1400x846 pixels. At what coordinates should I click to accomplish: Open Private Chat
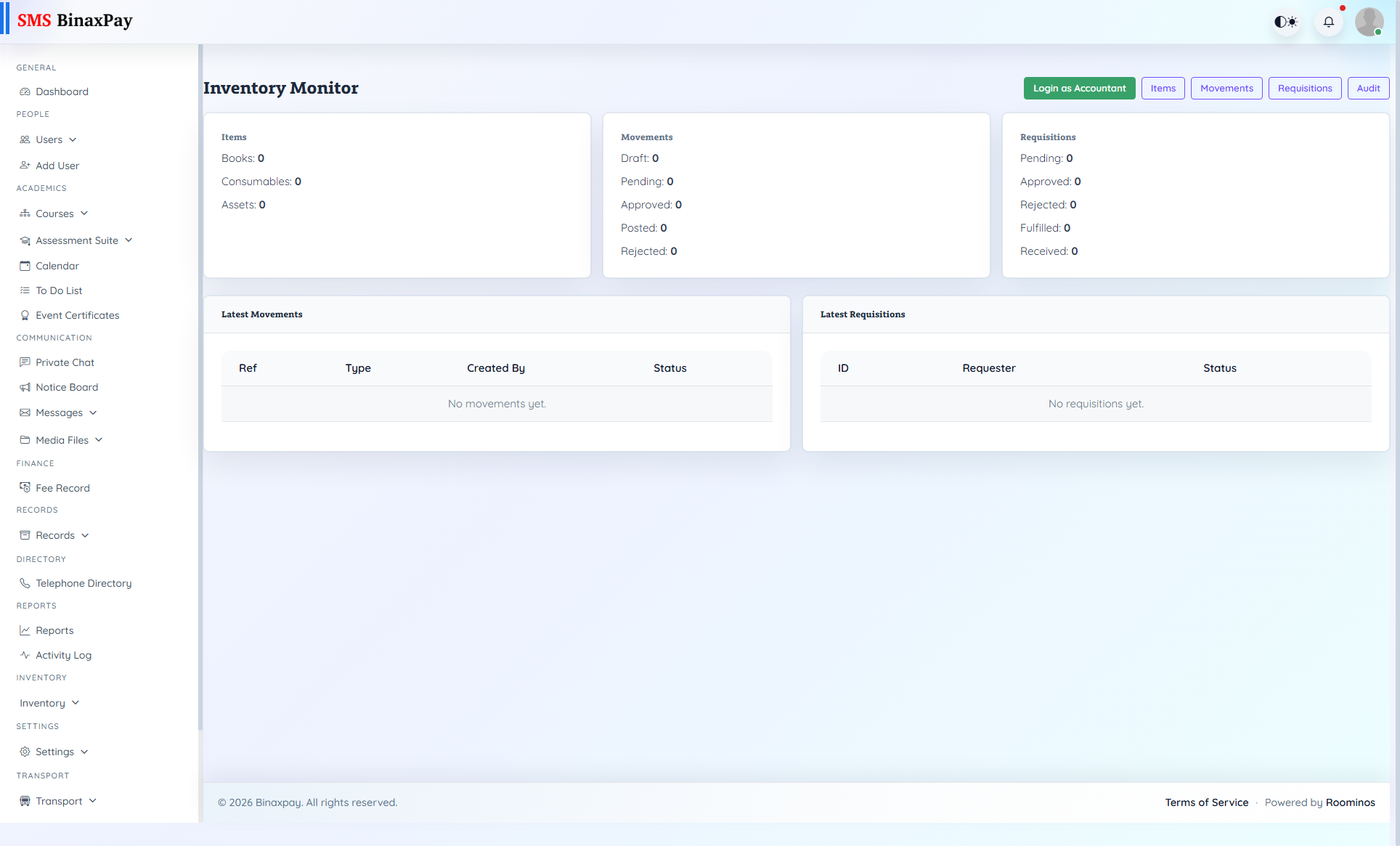pos(65,362)
